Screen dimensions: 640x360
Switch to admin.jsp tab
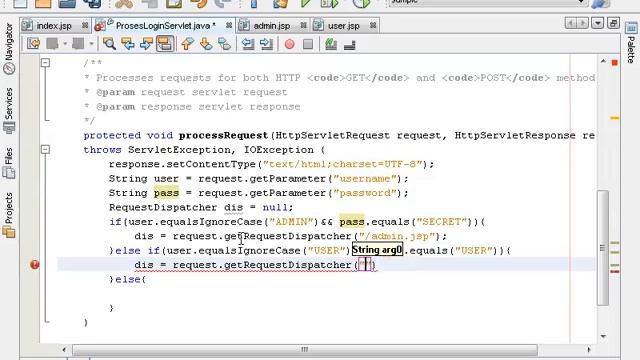point(272,26)
